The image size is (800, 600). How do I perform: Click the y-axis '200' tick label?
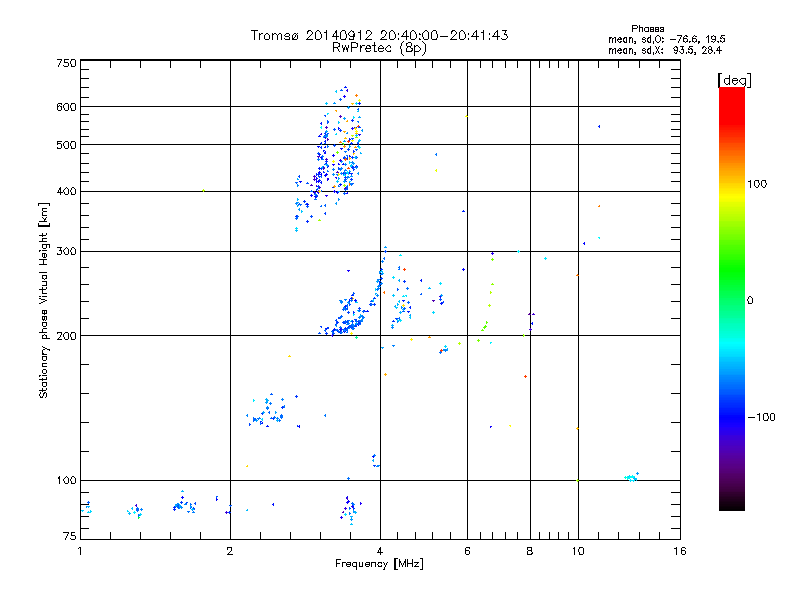pos(66,336)
